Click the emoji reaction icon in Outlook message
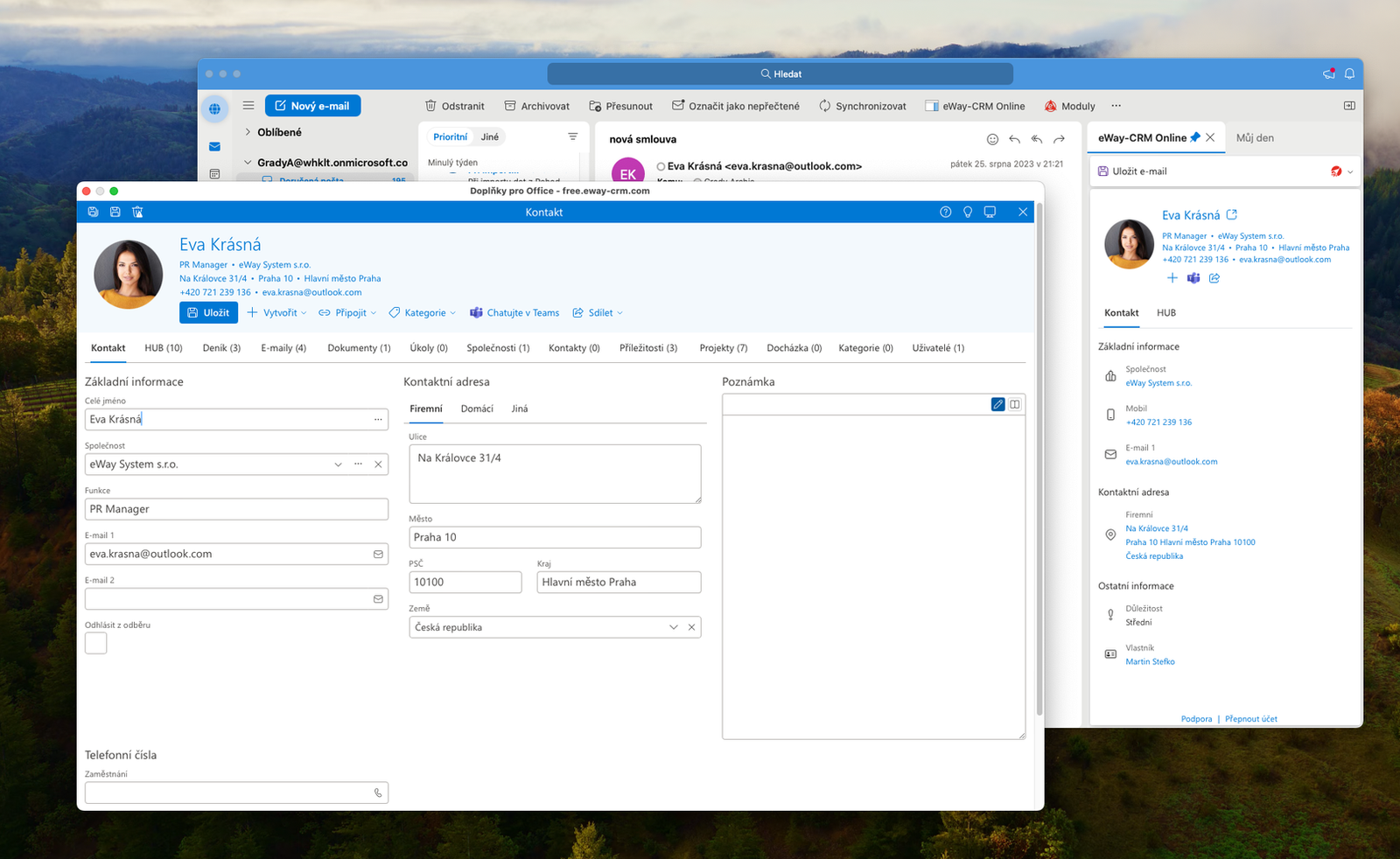The width and height of the screenshot is (1400, 859). 992,139
